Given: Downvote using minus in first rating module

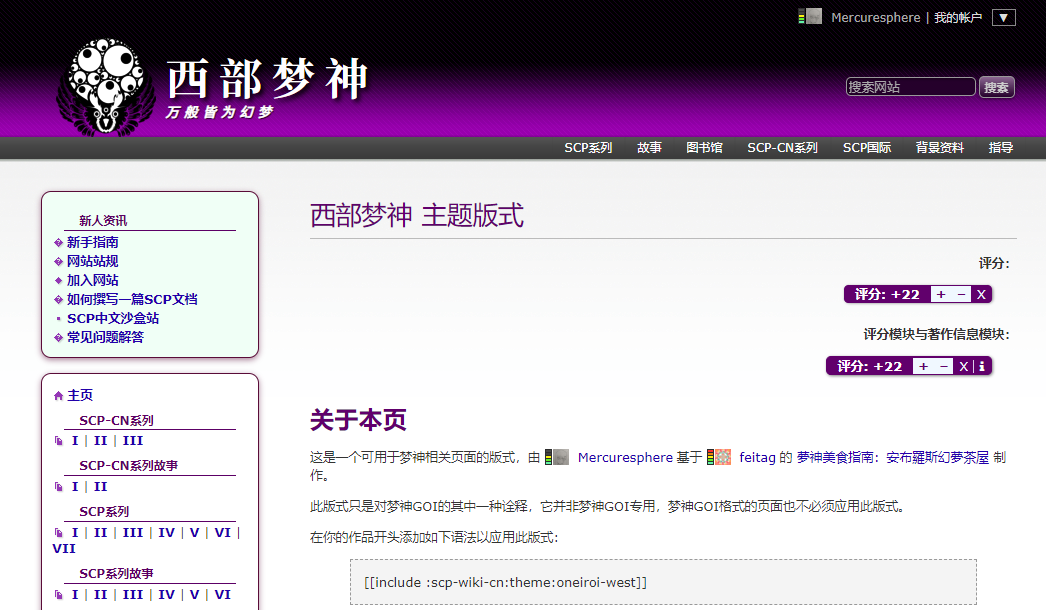Looking at the screenshot, I should tap(961, 294).
